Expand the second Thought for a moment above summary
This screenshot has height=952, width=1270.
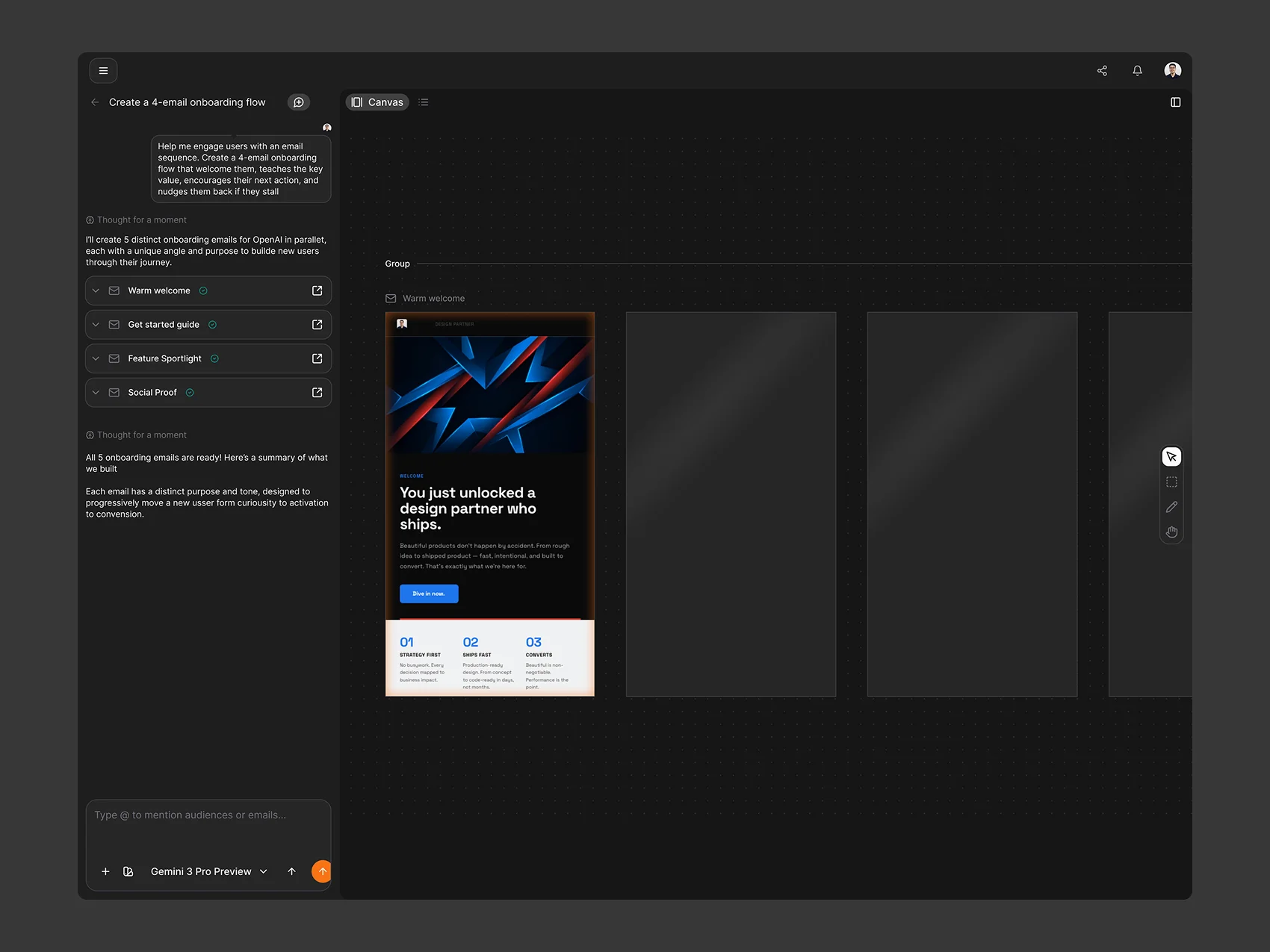136,435
